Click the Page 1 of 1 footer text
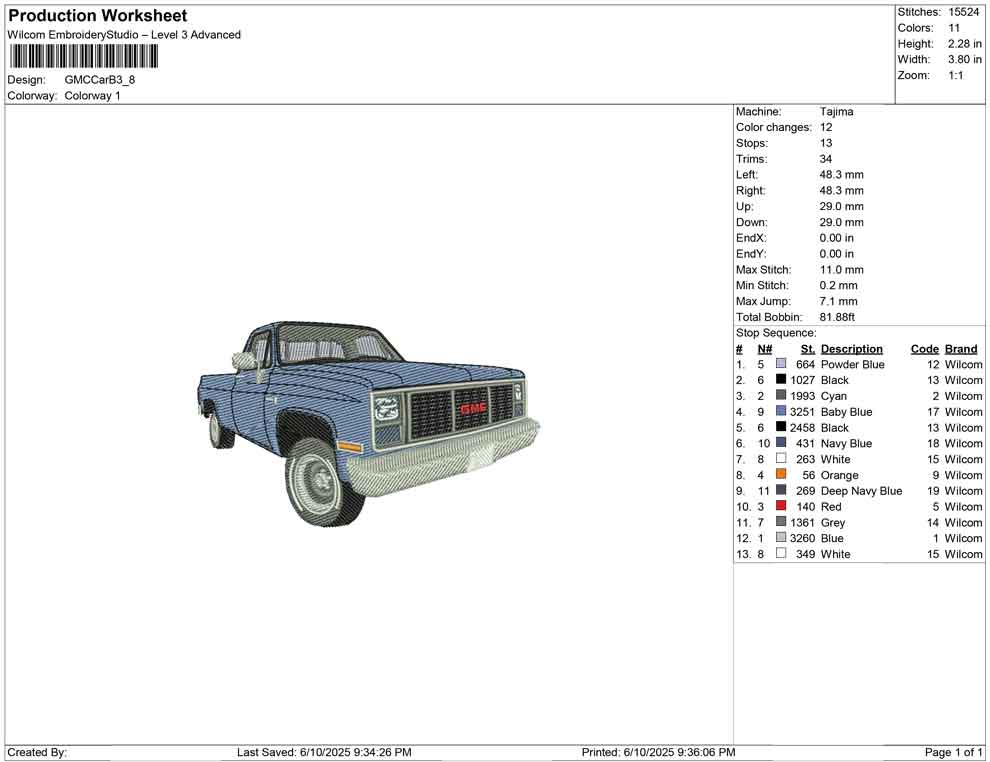This screenshot has height=762, width=990. pyautogui.click(x=954, y=752)
